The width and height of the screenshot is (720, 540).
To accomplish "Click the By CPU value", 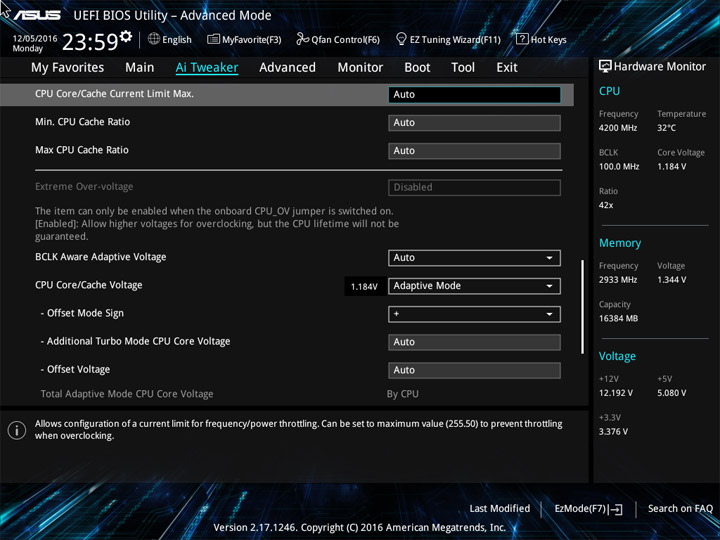I will click(403, 394).
